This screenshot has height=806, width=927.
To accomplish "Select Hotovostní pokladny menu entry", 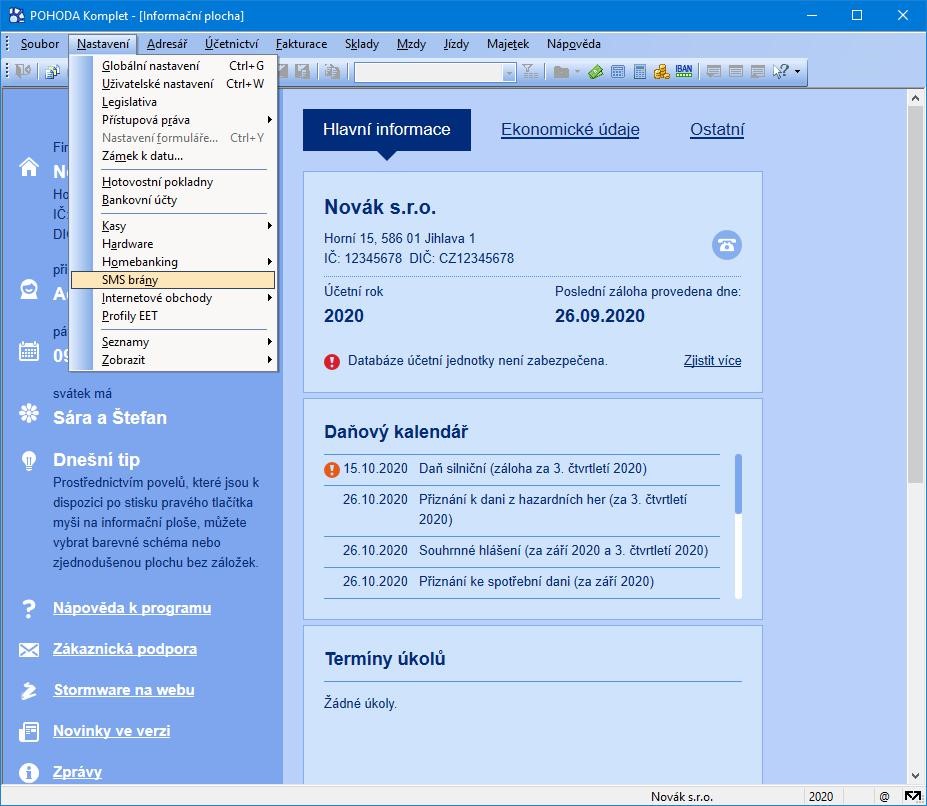I will [173, 182].
